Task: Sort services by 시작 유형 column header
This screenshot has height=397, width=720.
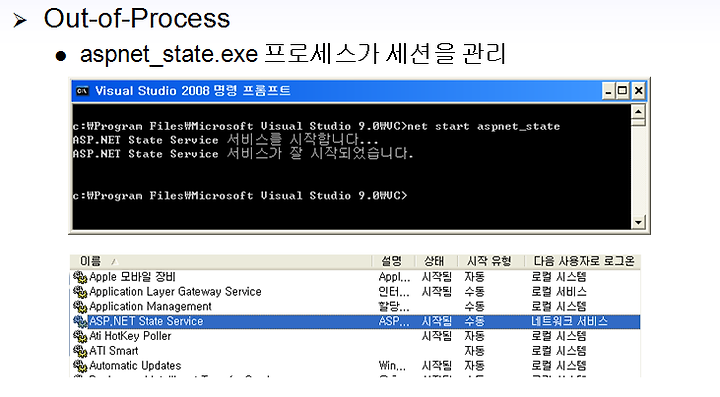Action: click(490, 261)
